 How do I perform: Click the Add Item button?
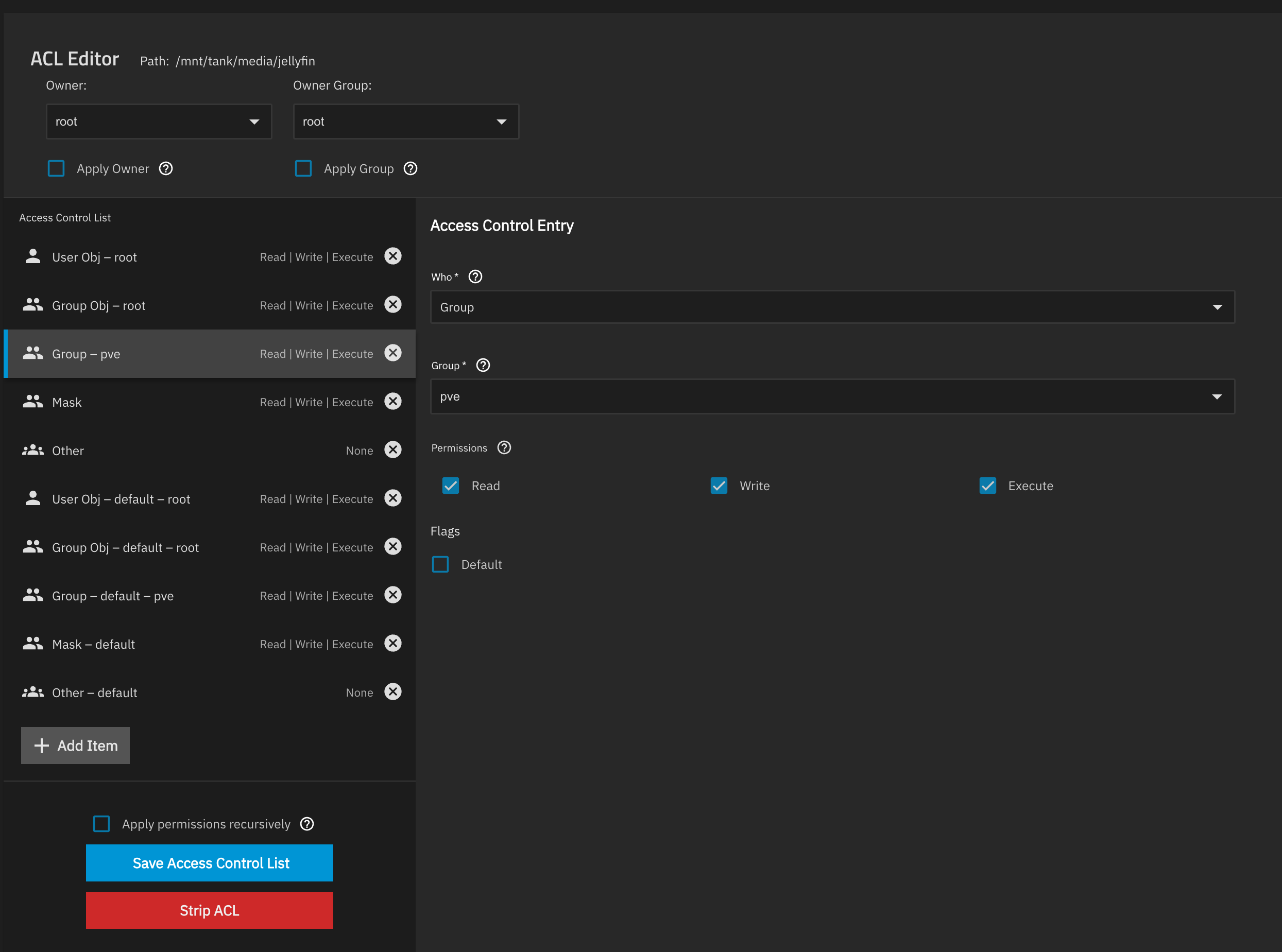[76, 746]
